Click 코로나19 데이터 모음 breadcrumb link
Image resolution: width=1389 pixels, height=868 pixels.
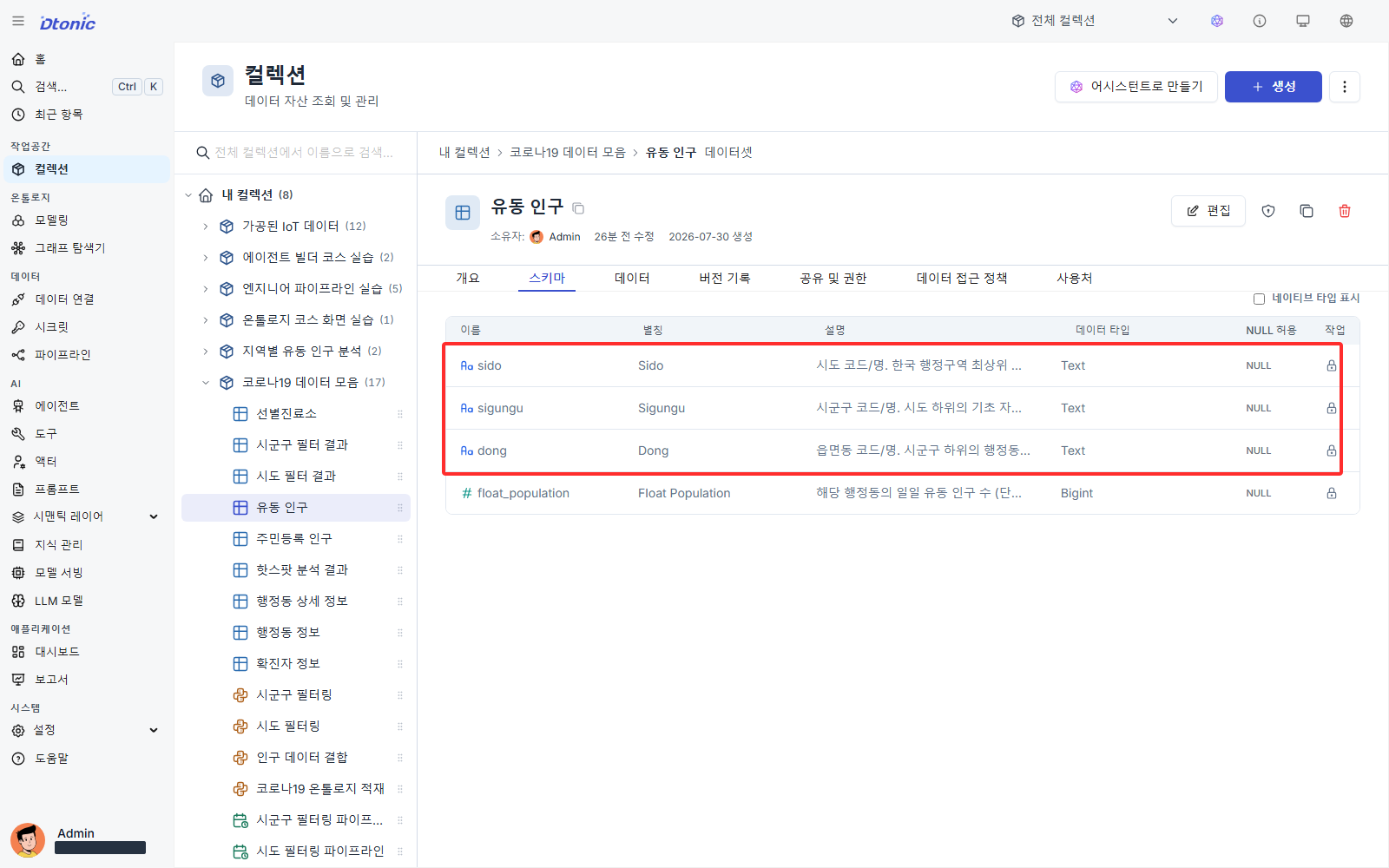(568, 153)
